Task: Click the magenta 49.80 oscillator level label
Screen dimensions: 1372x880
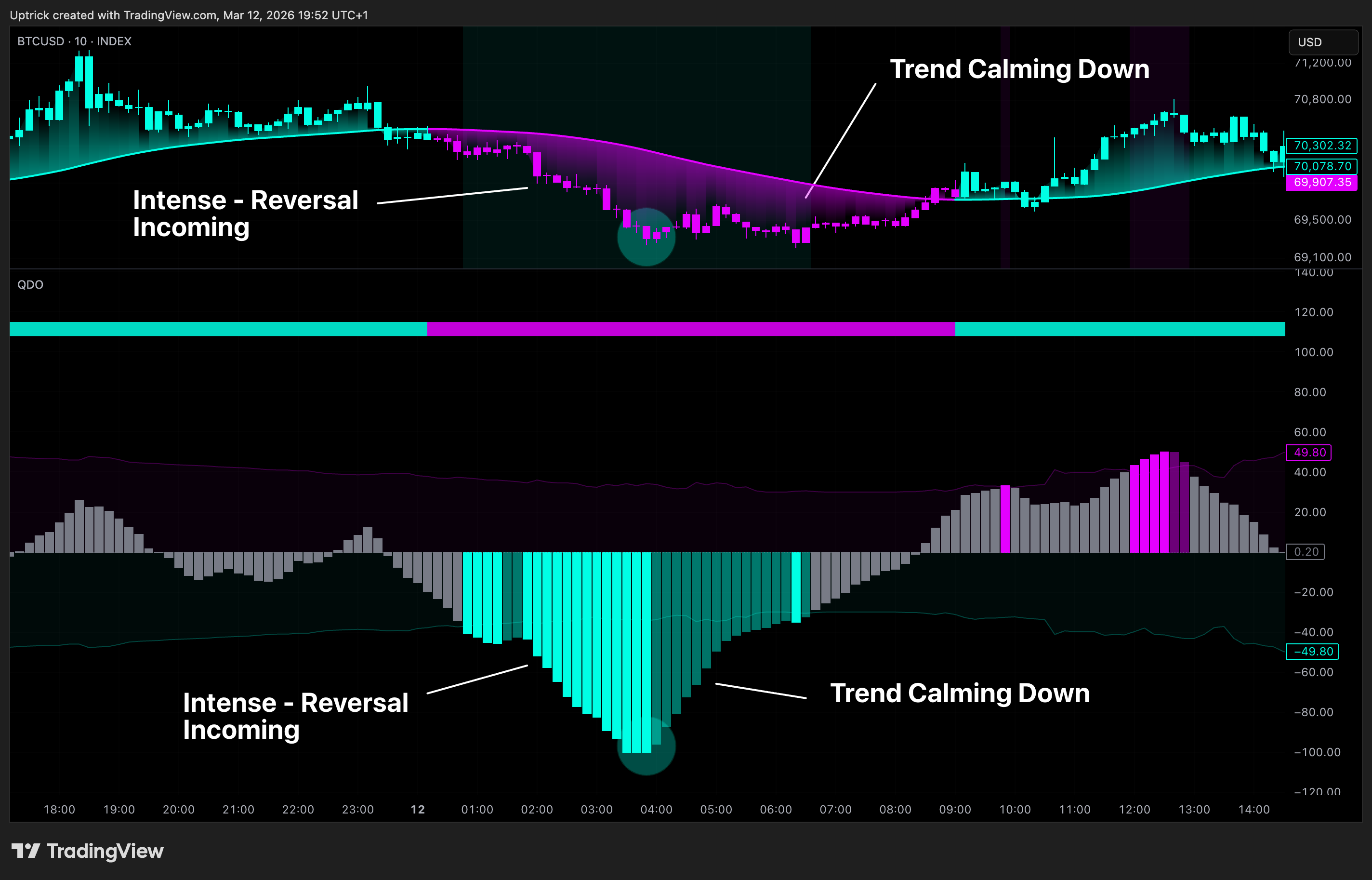Action: [1309, 453]
